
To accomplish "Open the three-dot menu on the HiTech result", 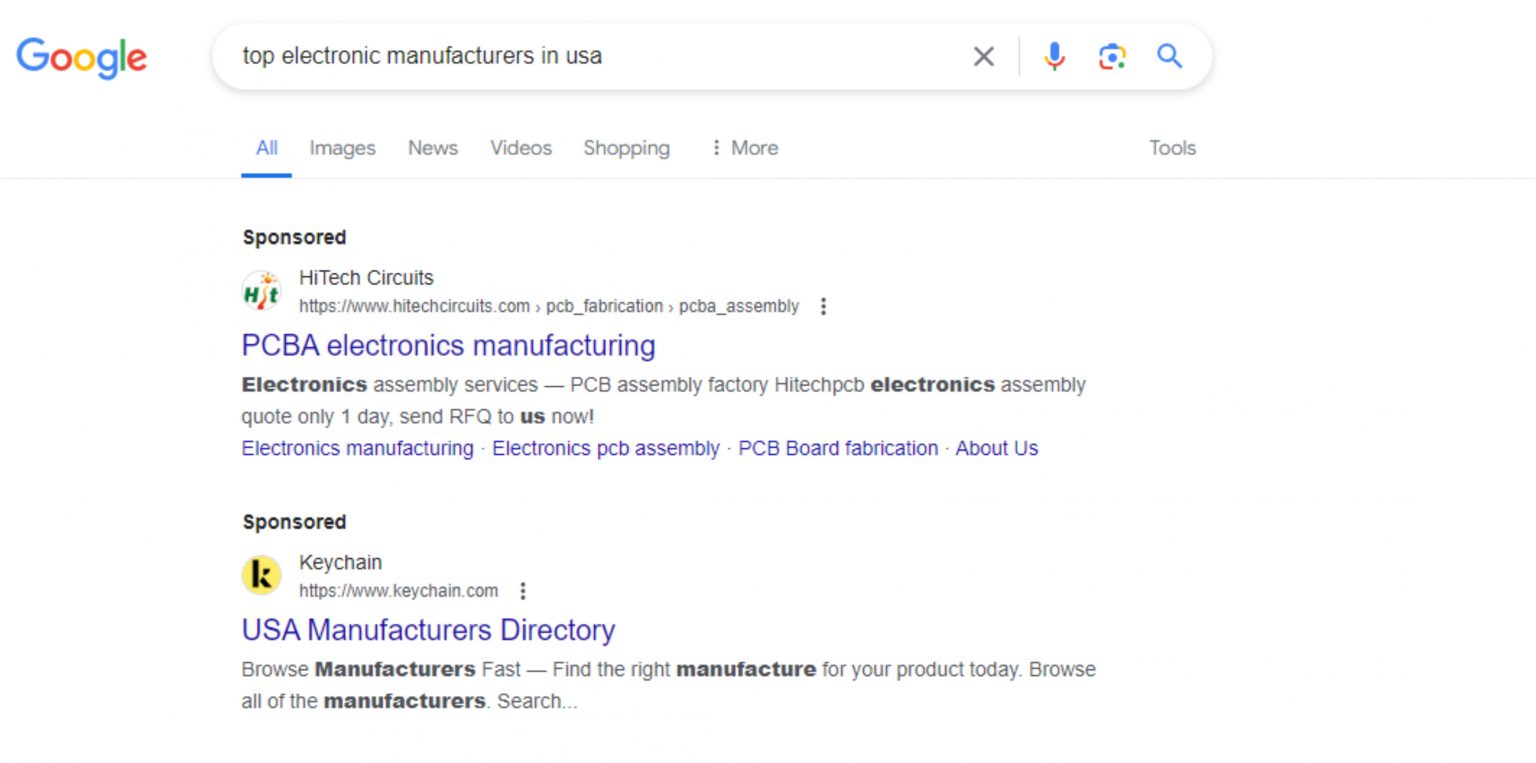I will (823, 307).
